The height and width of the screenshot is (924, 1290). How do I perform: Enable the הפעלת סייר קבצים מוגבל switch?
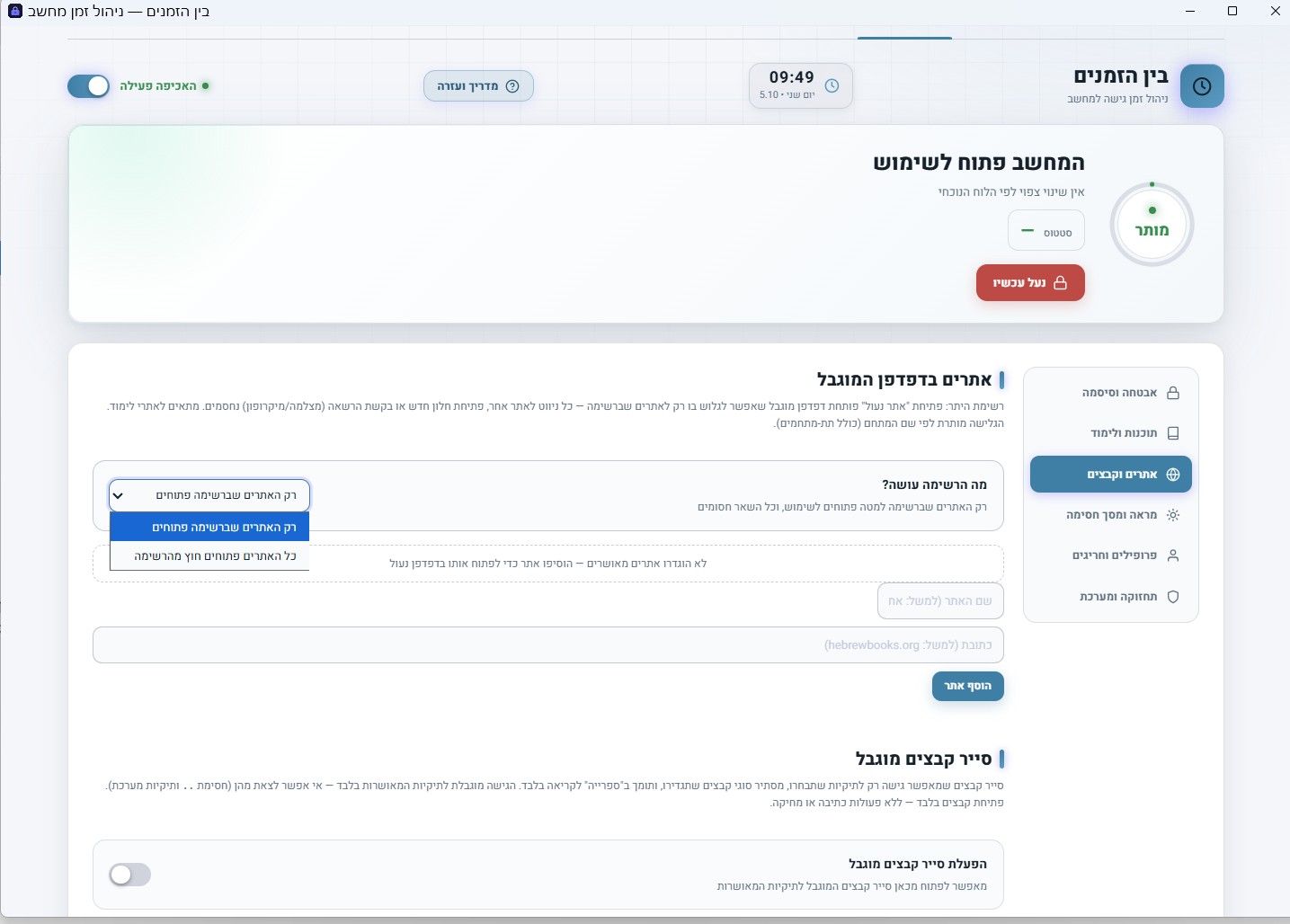coord(129,875)
